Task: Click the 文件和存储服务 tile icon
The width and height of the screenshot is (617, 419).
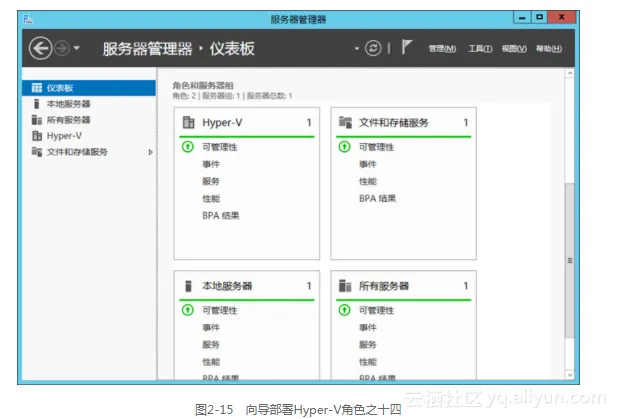Action: pos(345,122)
